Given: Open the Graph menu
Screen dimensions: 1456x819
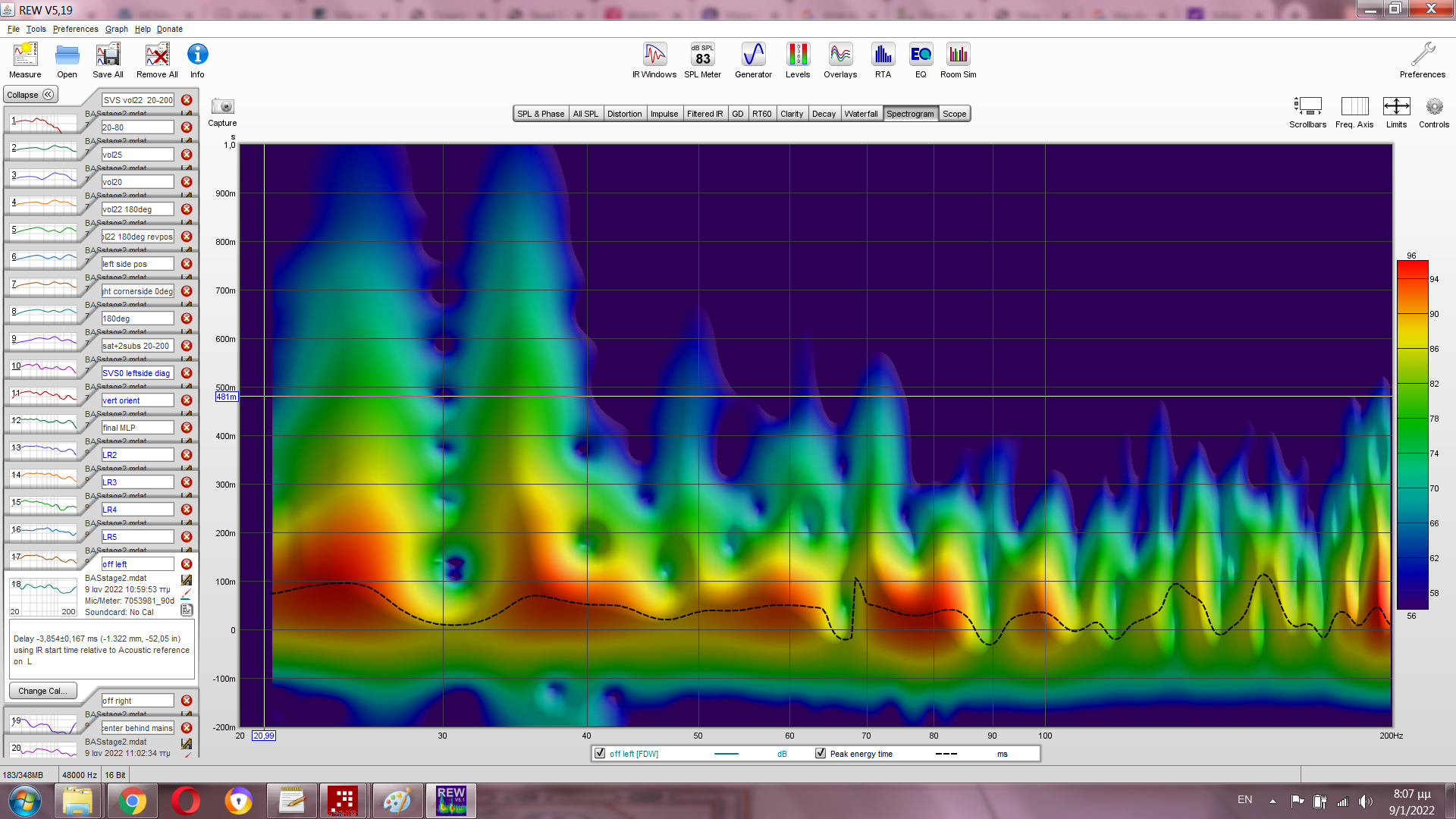Looking at the screenshot, I should click(116, 29).
